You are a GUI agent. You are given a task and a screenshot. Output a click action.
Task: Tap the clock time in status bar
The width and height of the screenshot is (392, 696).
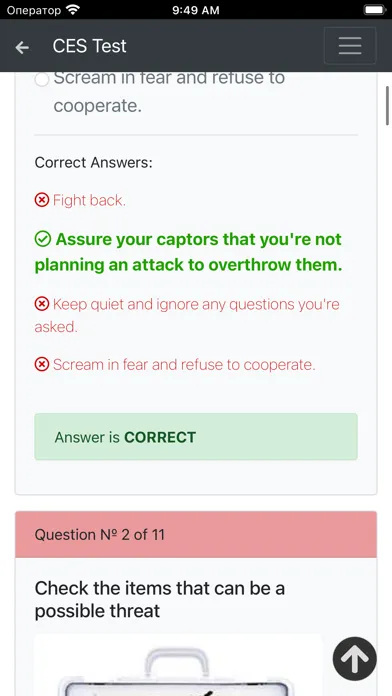click(196, 10)
